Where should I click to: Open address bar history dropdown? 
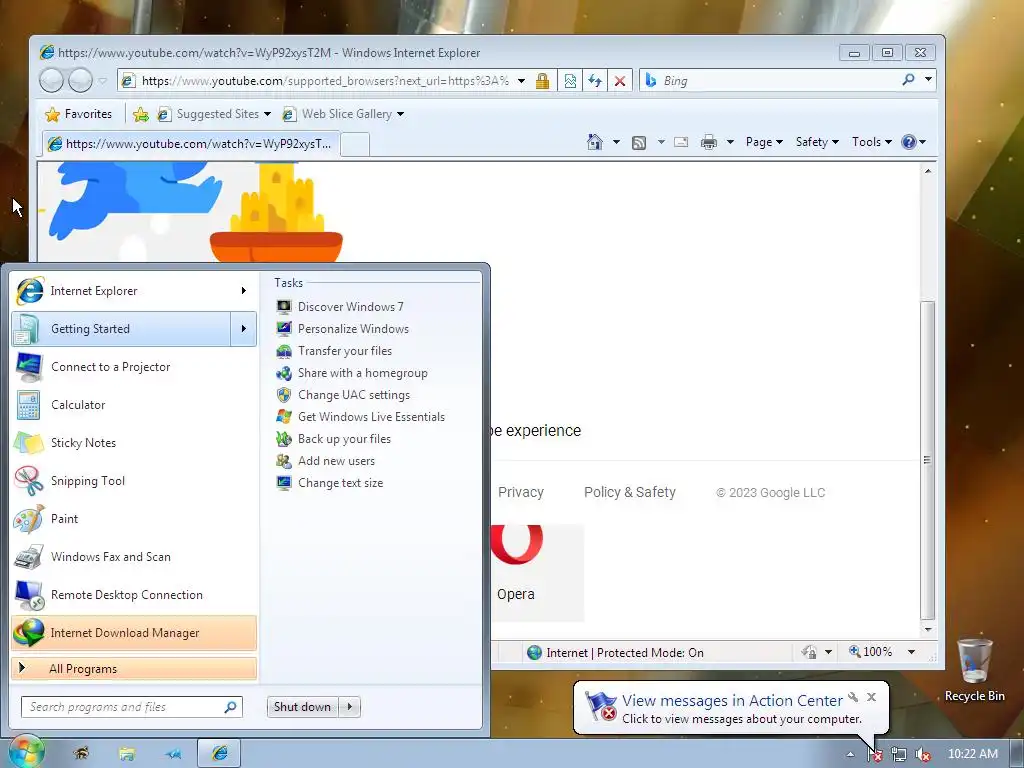(521, 81)
